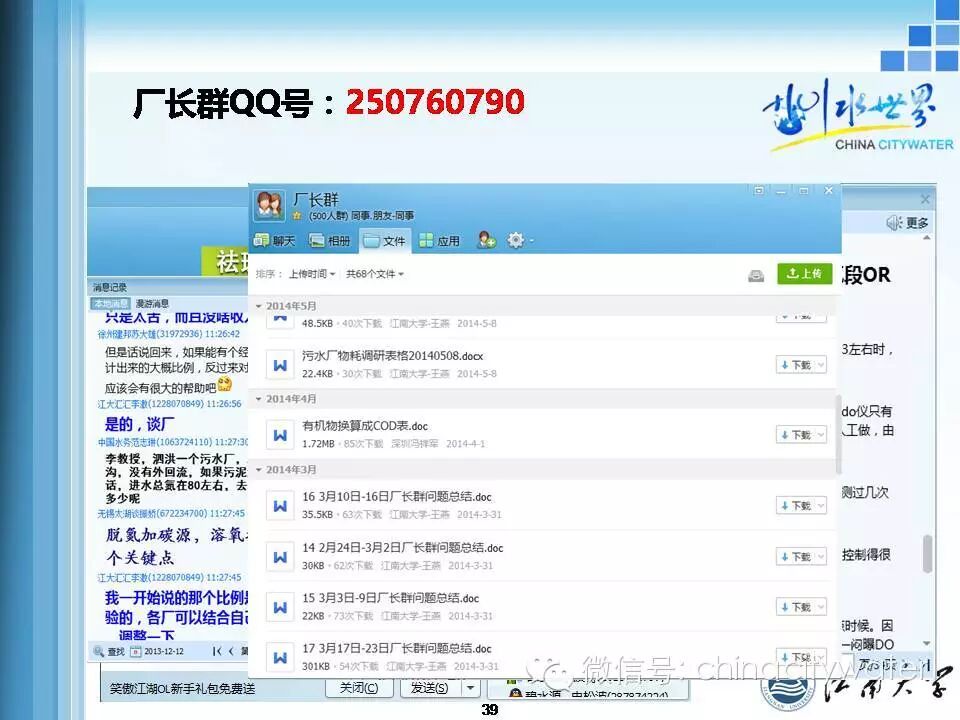Image resolution: width=960 pixels, height=720 pixels.
Task: Open download options arrow for 14 2月24日-3月2日 file
Action: pos(821,557)
